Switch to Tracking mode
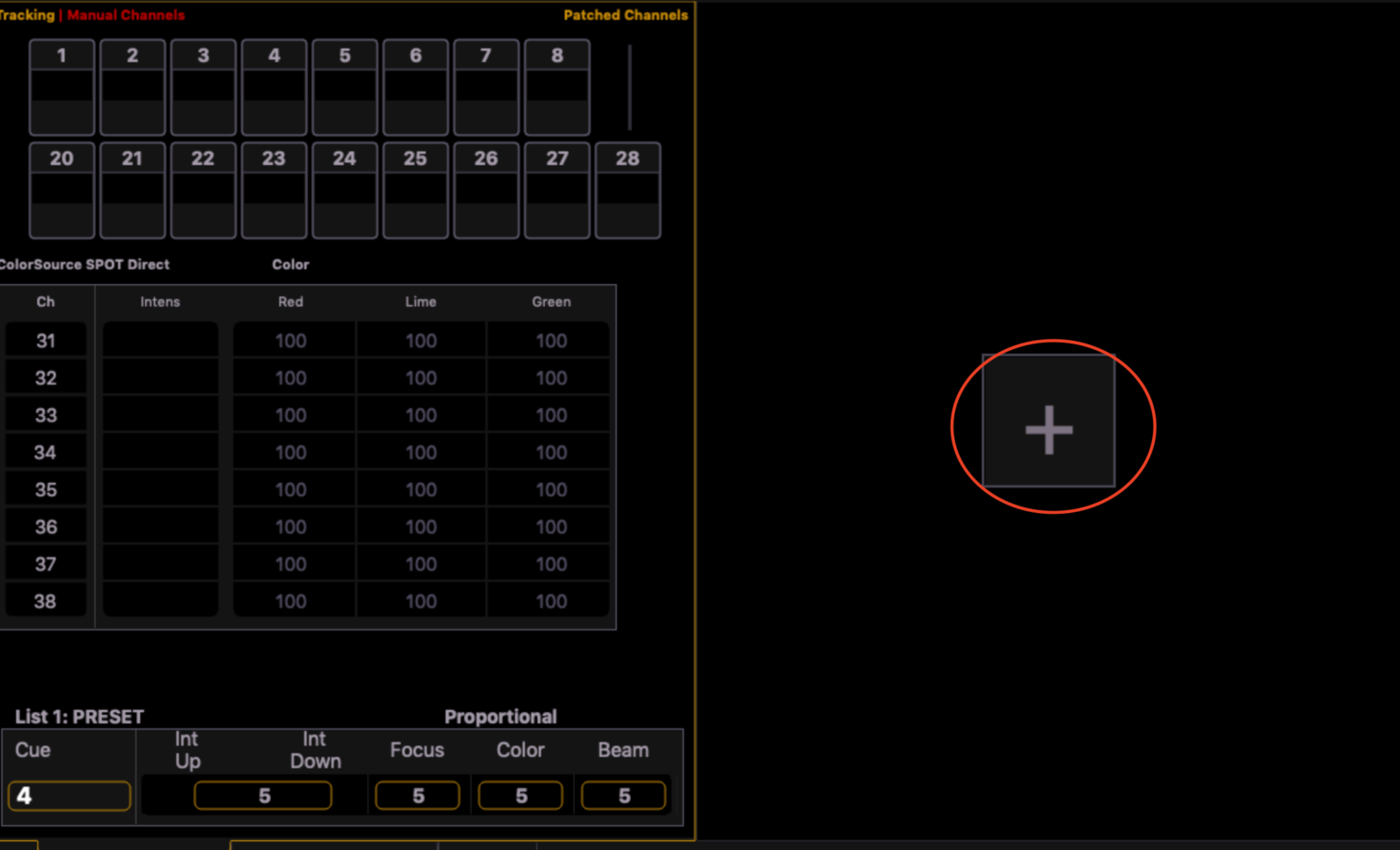This screenshot has width=1400, height=850. click(26, 15)
